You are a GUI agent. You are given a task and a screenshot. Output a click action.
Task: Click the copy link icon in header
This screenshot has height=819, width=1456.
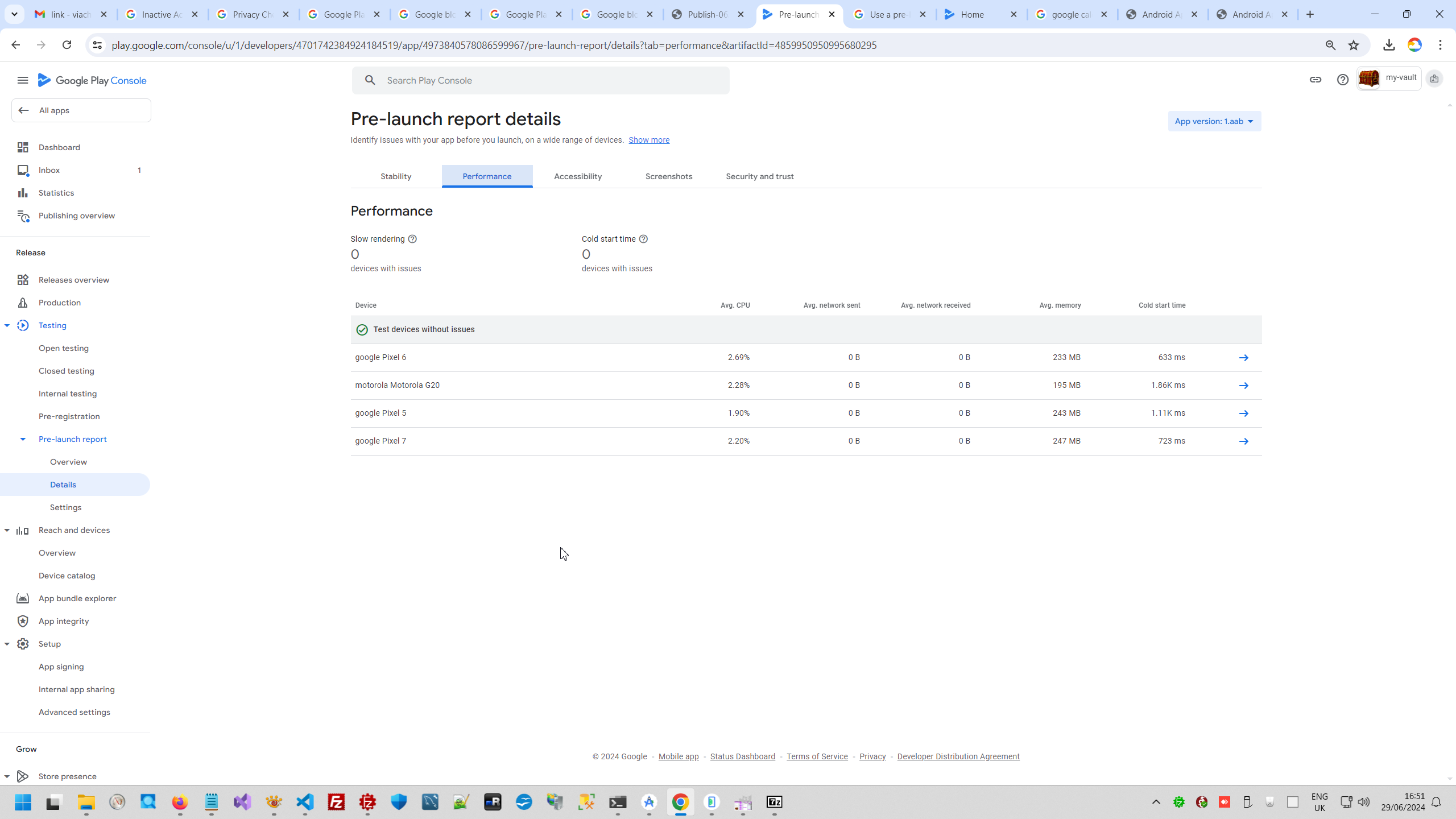coord(1315,80)
